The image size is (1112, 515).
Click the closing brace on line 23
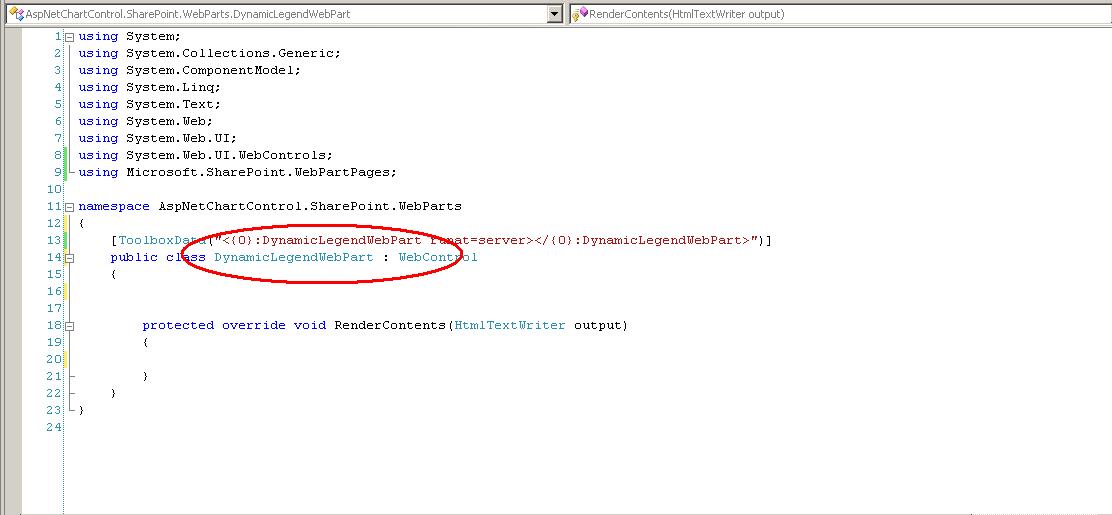[x=82, y=411]
